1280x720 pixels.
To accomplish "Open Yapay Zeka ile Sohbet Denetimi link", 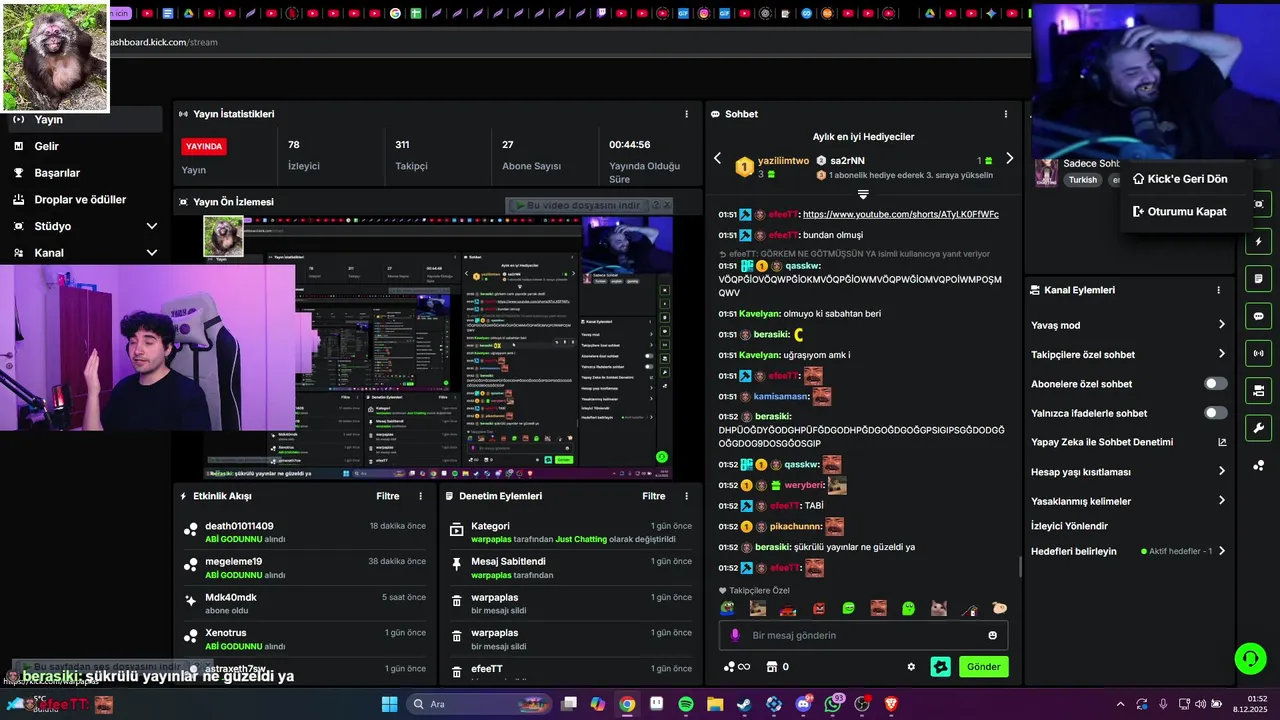I will click(1128, 442).
